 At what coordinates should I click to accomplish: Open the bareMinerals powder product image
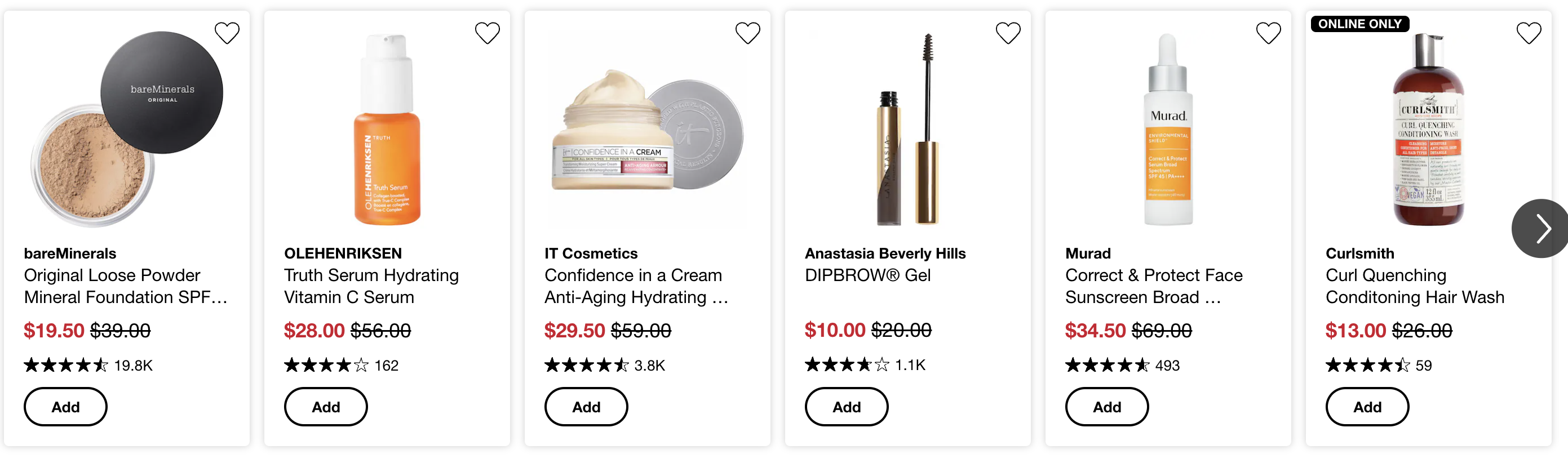[127, 129]
